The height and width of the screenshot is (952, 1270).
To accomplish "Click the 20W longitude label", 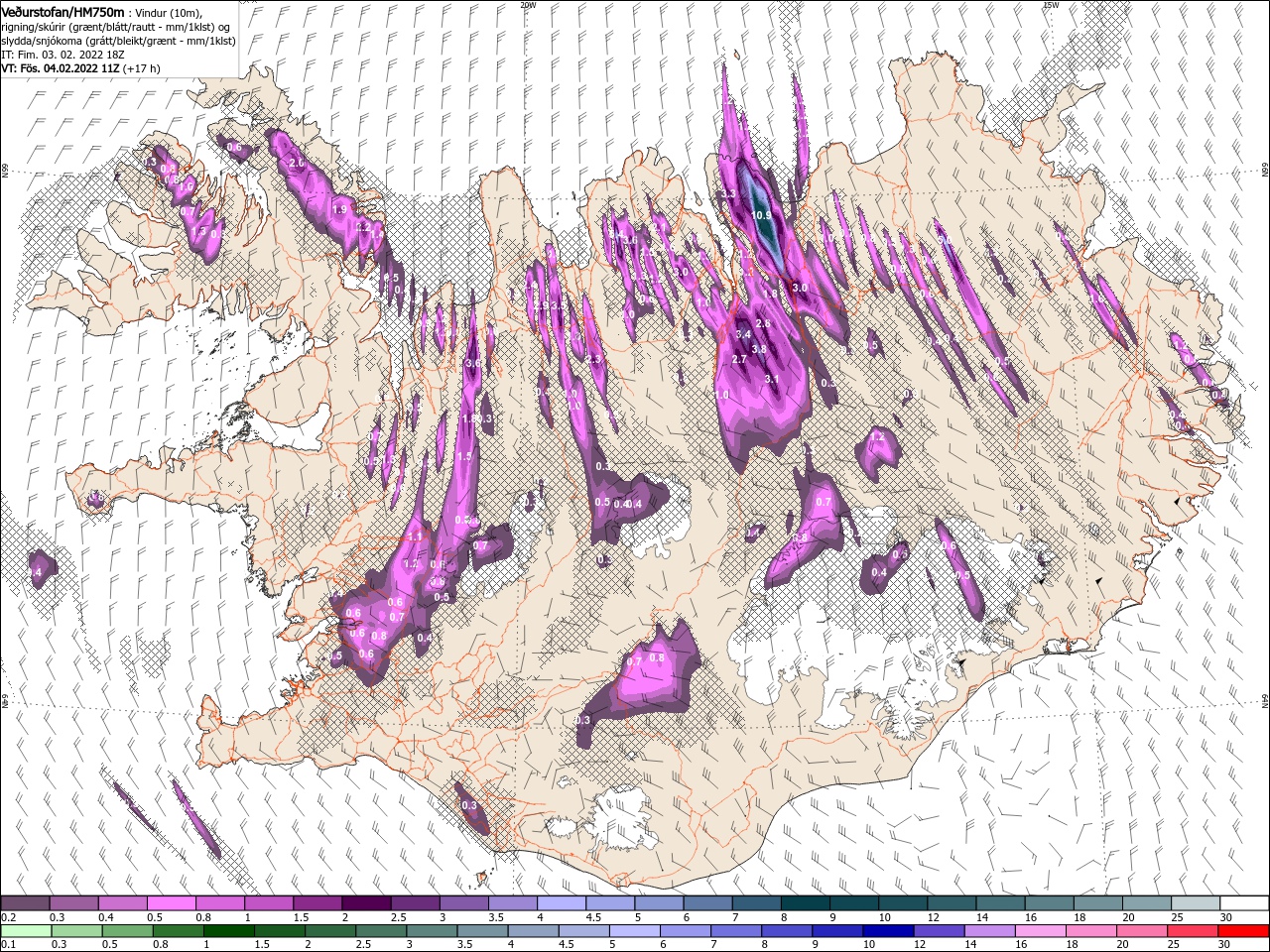I will click(x=528, y=5).
